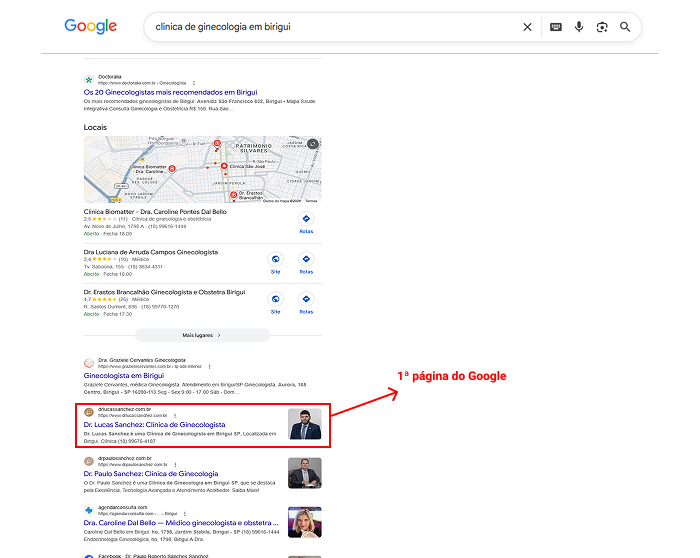Open the agendarconsulta.com favicon
The width and height of the screenshot is (700, 558).
click(x=89, y=510)
